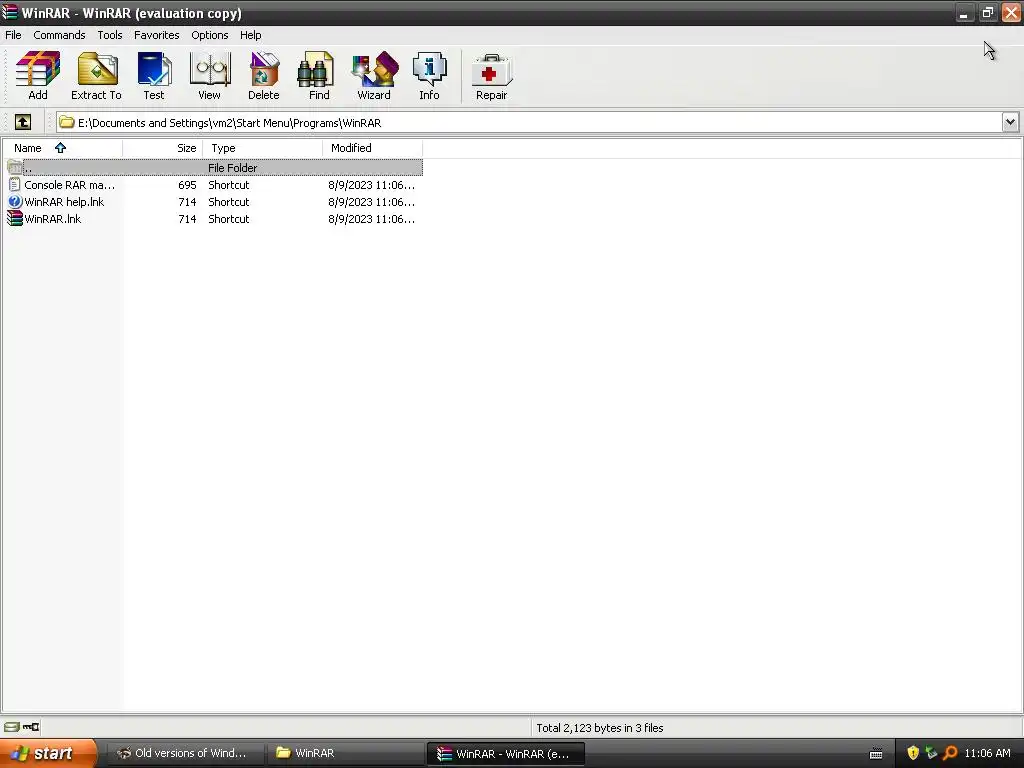Select the WinRAR help.lnk file name
This screenshot has height=768, width=1024.
pos(64,202)
